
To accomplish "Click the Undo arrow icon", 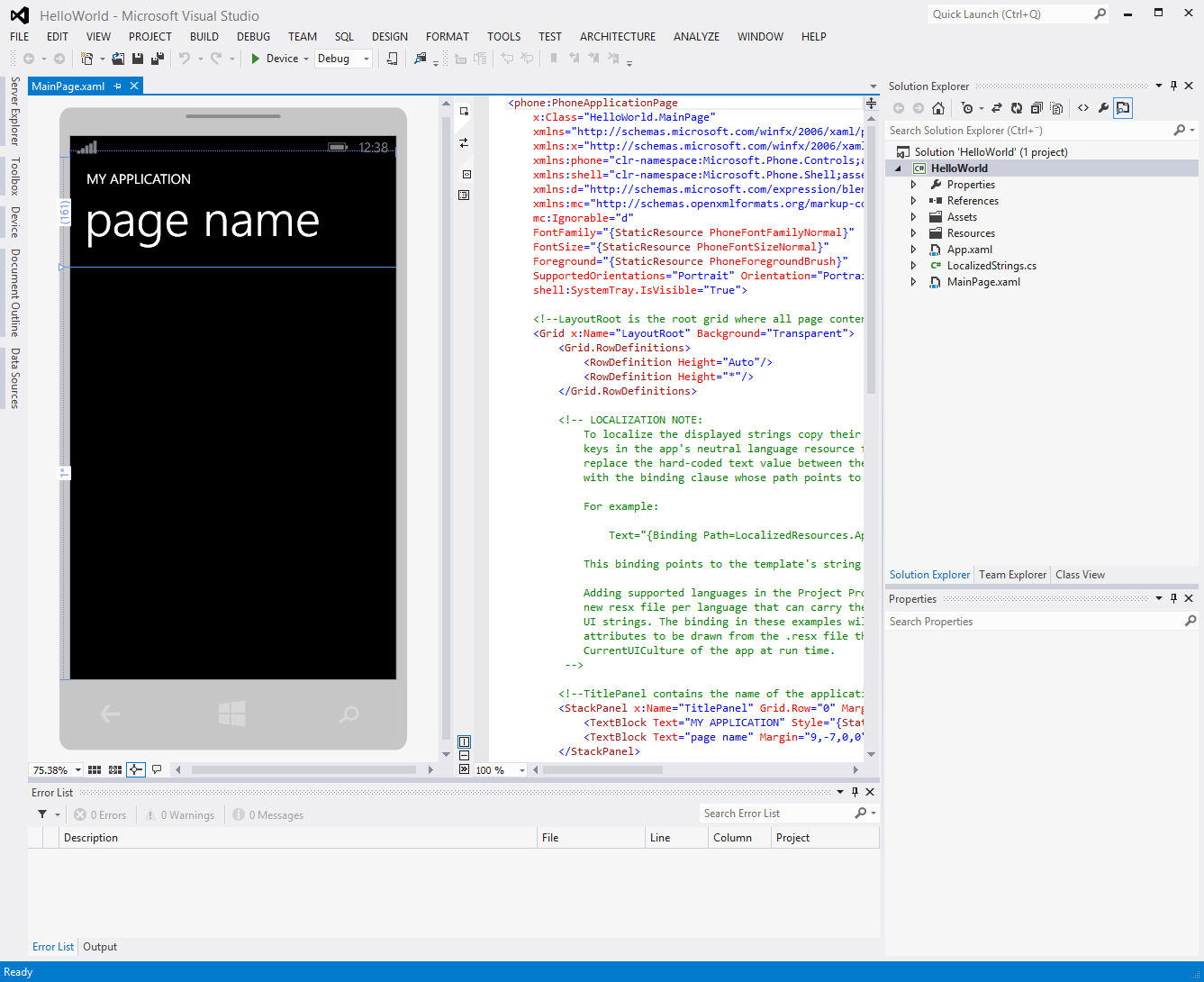I will 185,59.
